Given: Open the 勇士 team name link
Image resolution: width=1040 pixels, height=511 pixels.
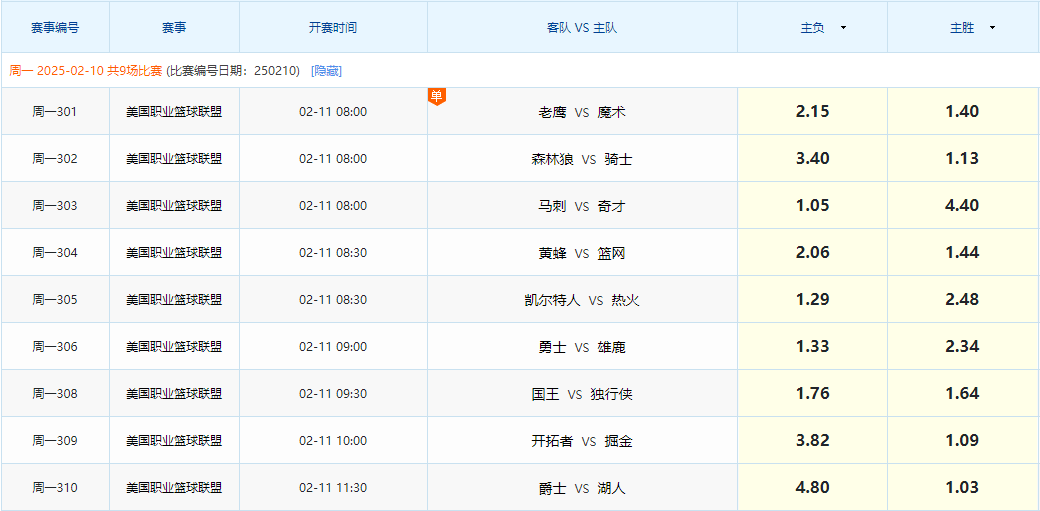Looking at the screenshot, I should click(552, 347).
